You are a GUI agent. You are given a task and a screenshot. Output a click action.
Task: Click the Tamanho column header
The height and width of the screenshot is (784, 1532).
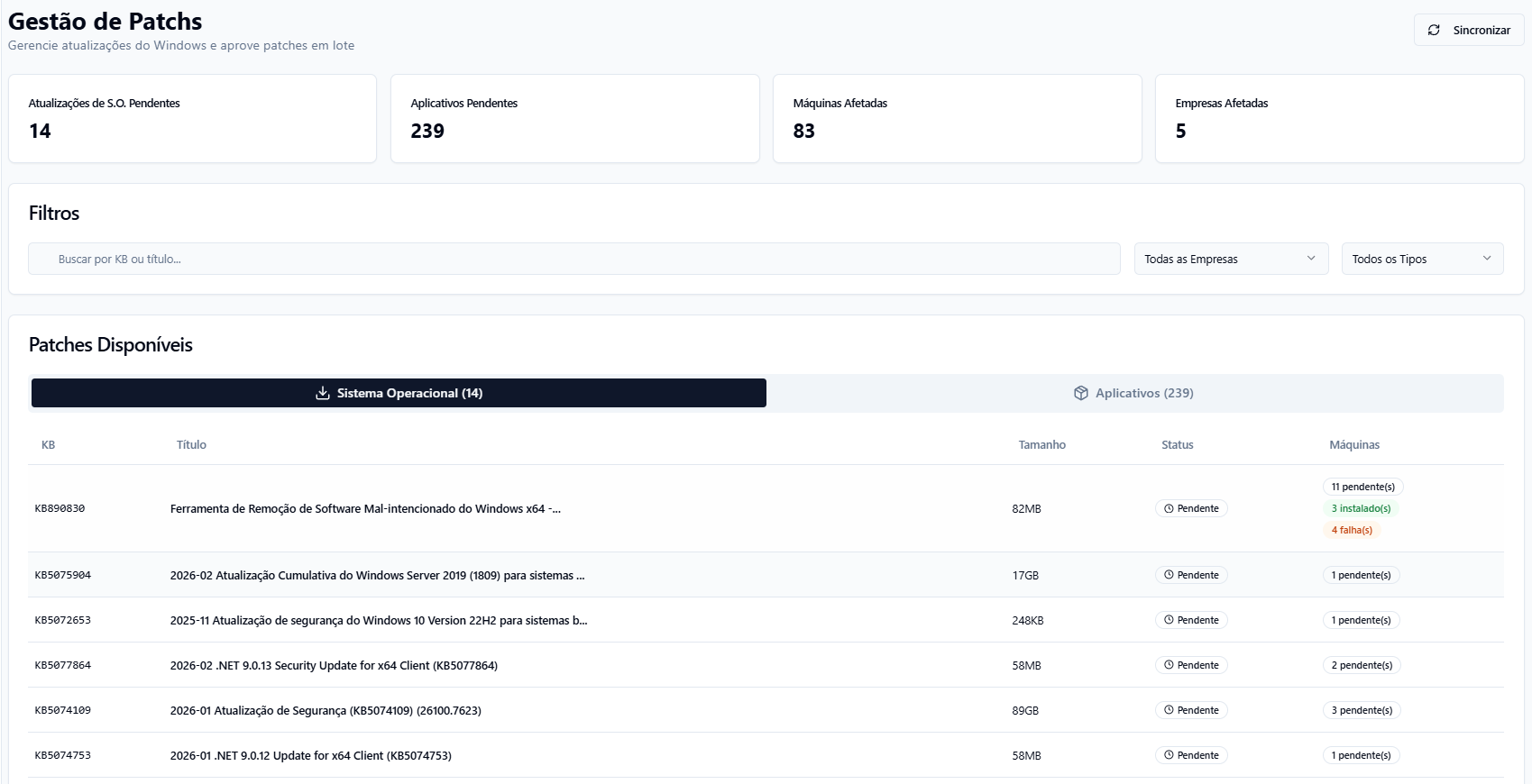pyautogui.click(x=1042, y=445)
